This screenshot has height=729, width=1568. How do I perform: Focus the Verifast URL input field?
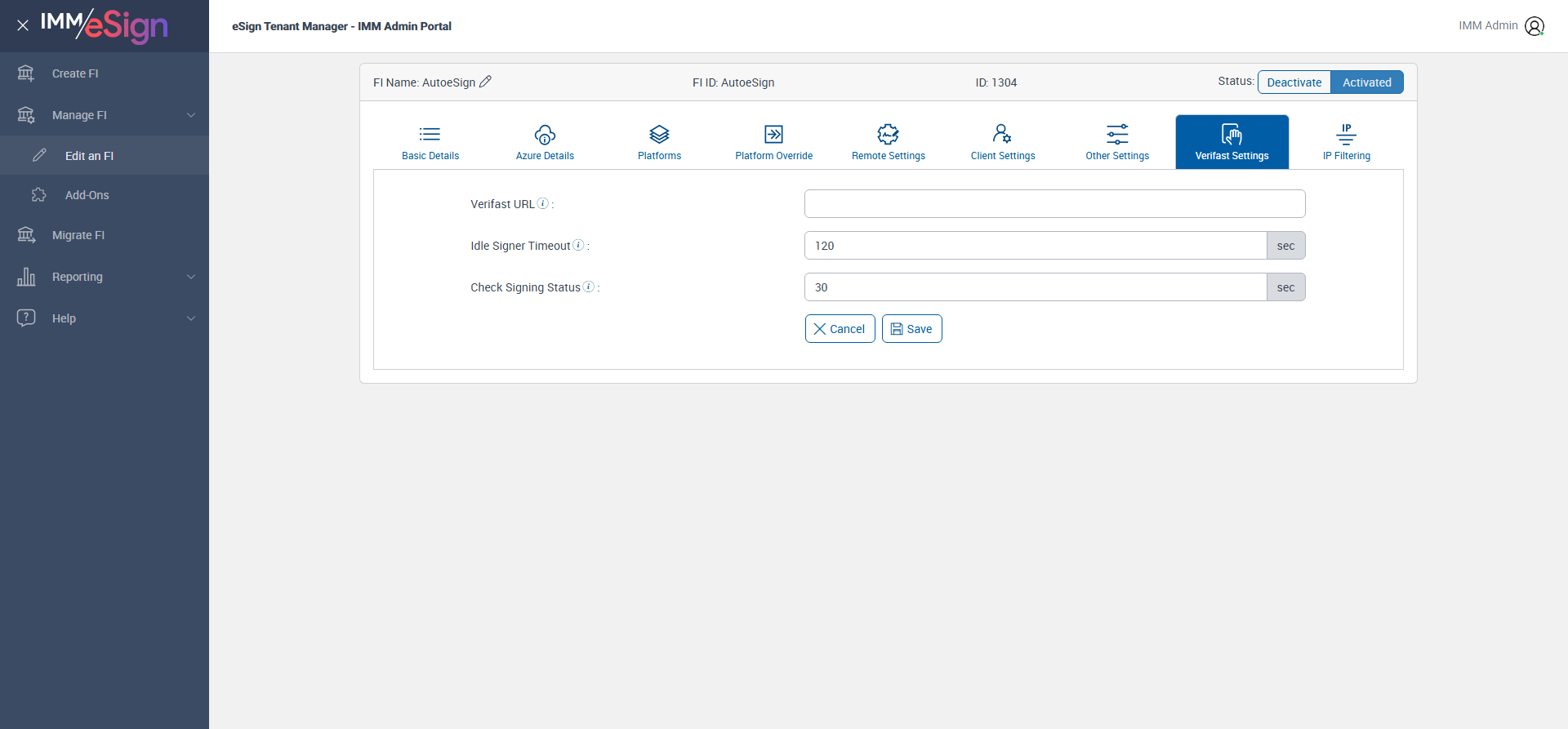[x=1055, y=204]
